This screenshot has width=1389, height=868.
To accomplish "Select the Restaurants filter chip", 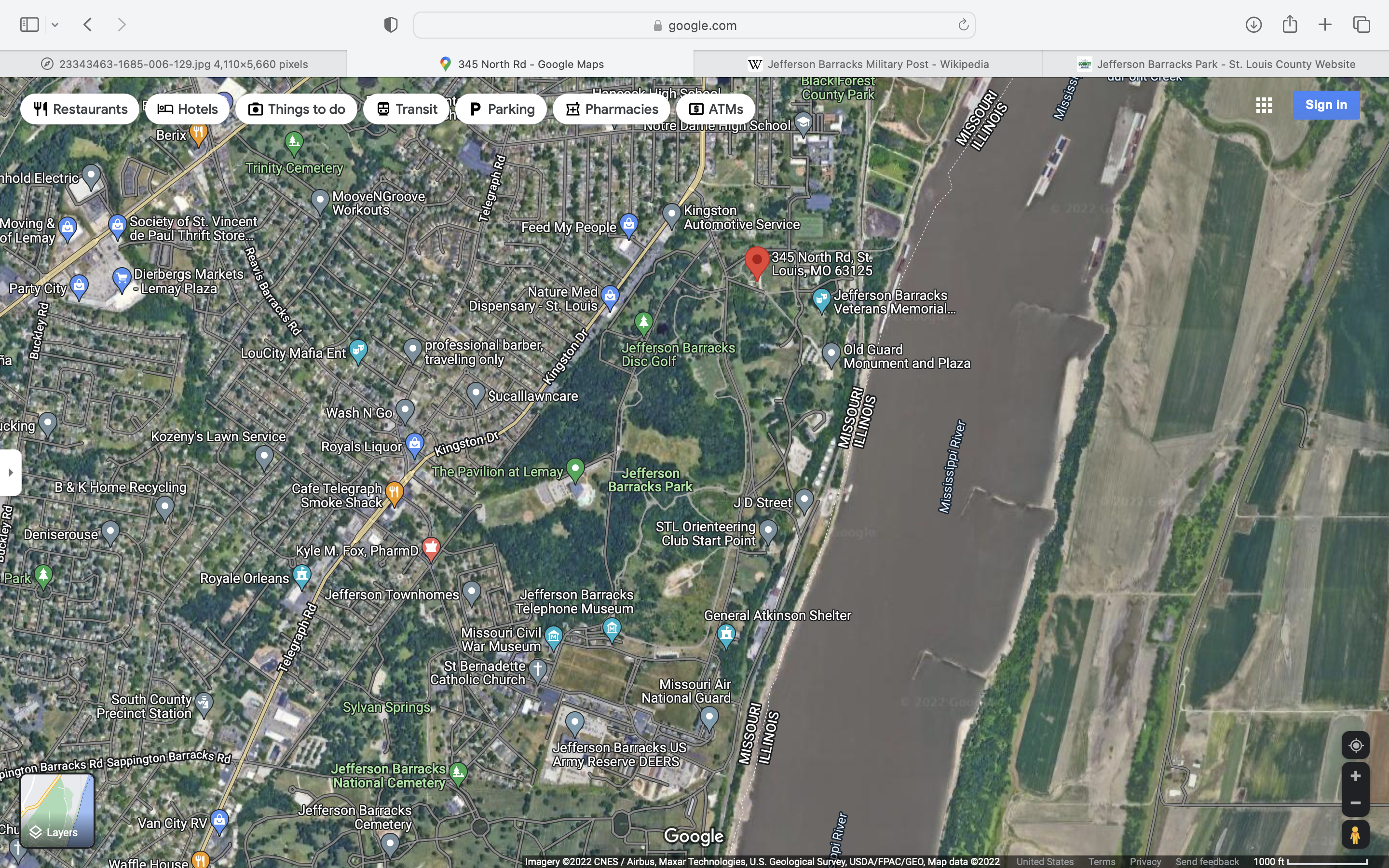I will point(80,109).
